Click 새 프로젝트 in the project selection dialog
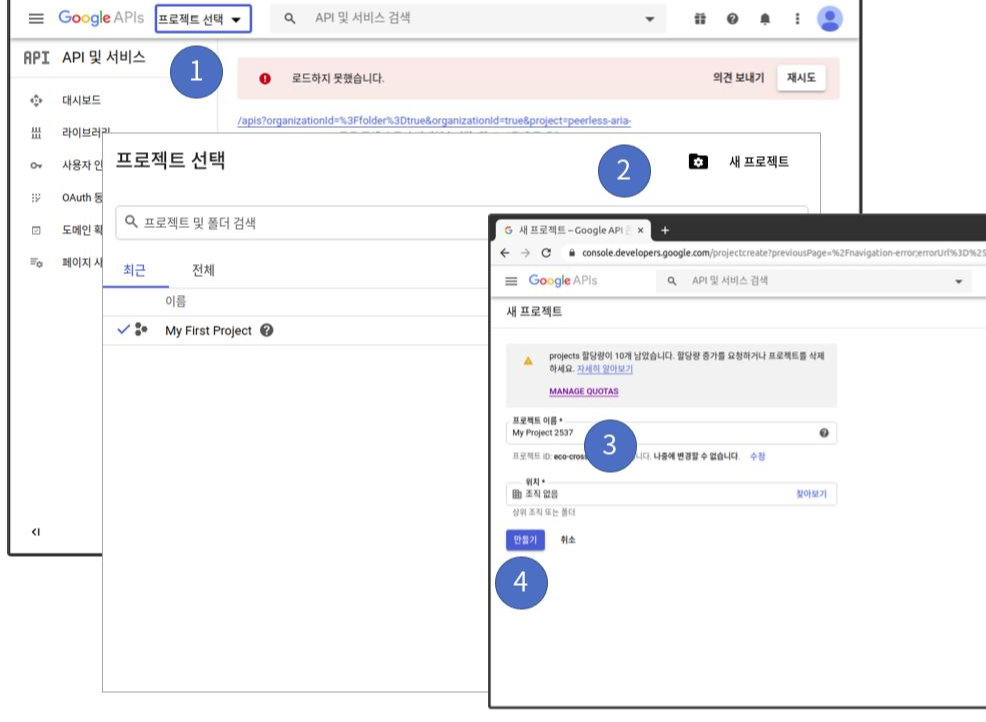This screenshot has width=986, height=722. tap(758, 162)
